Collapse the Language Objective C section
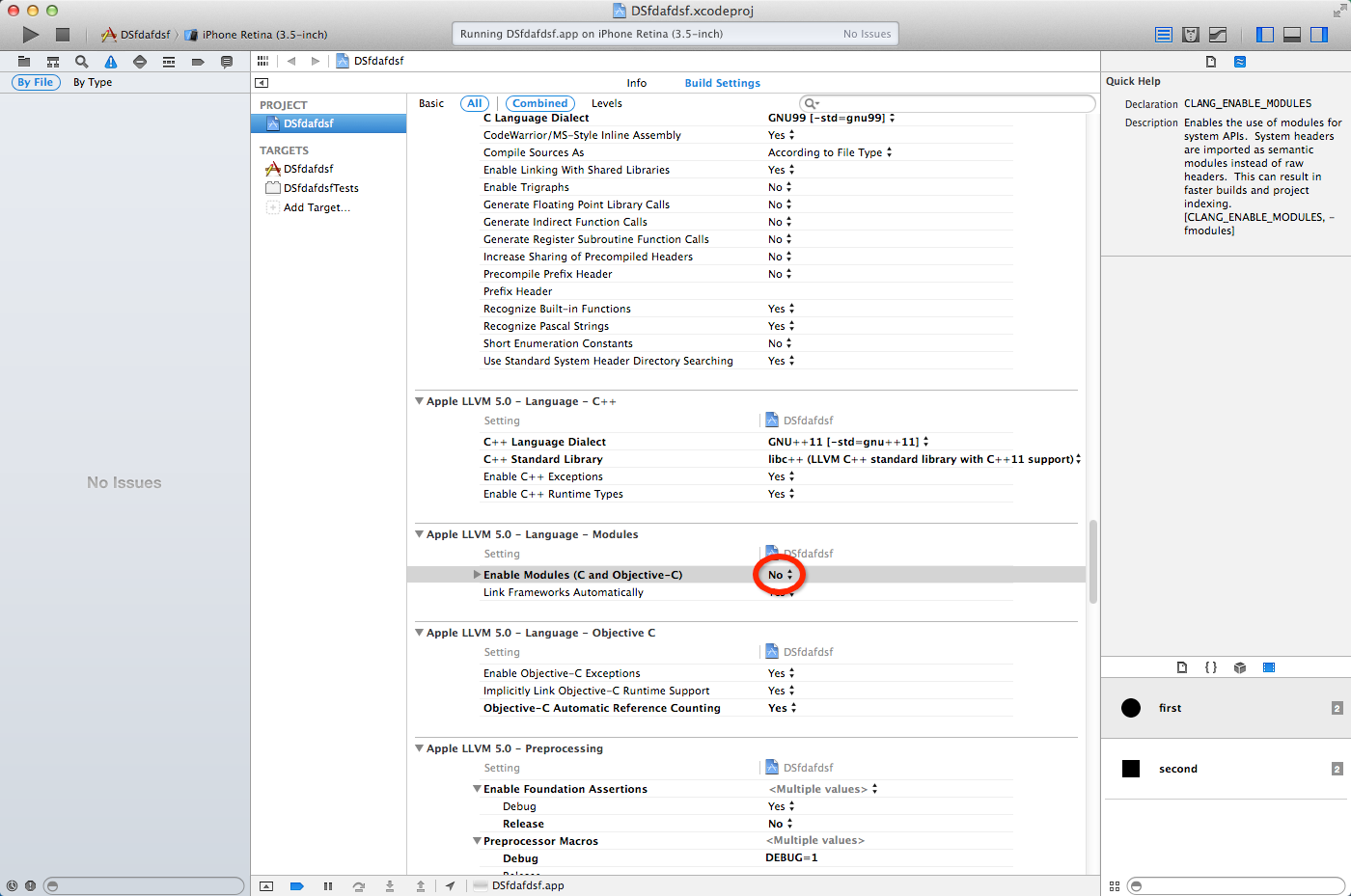The width and height of the screenshot is (1351, 896). (x=420, y=633)
